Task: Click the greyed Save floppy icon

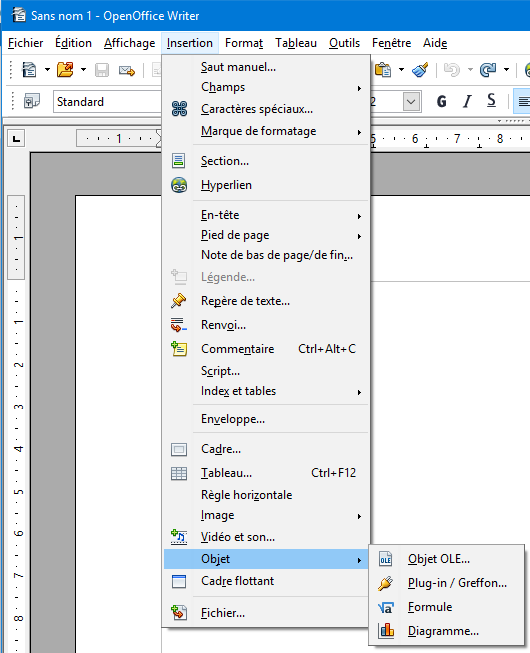Action: pos(102,70)
